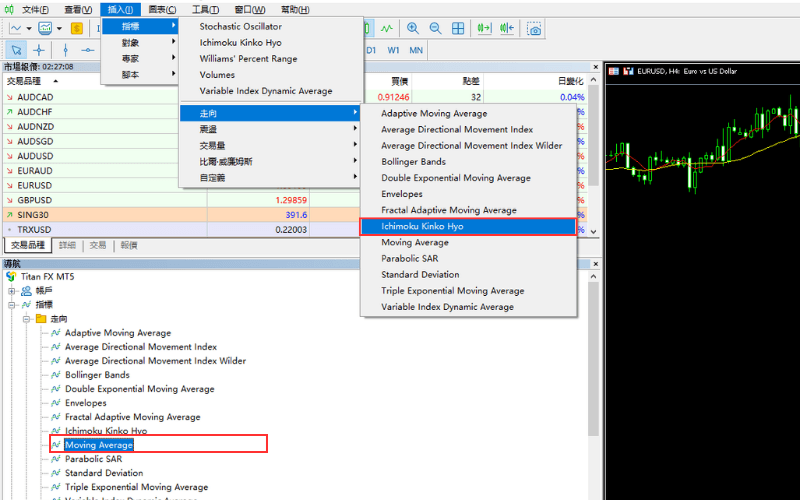Image resolution: width=800 pixels, height=500 pixels.
Task: Click the chart shift icon
Action: click(510, 29)
